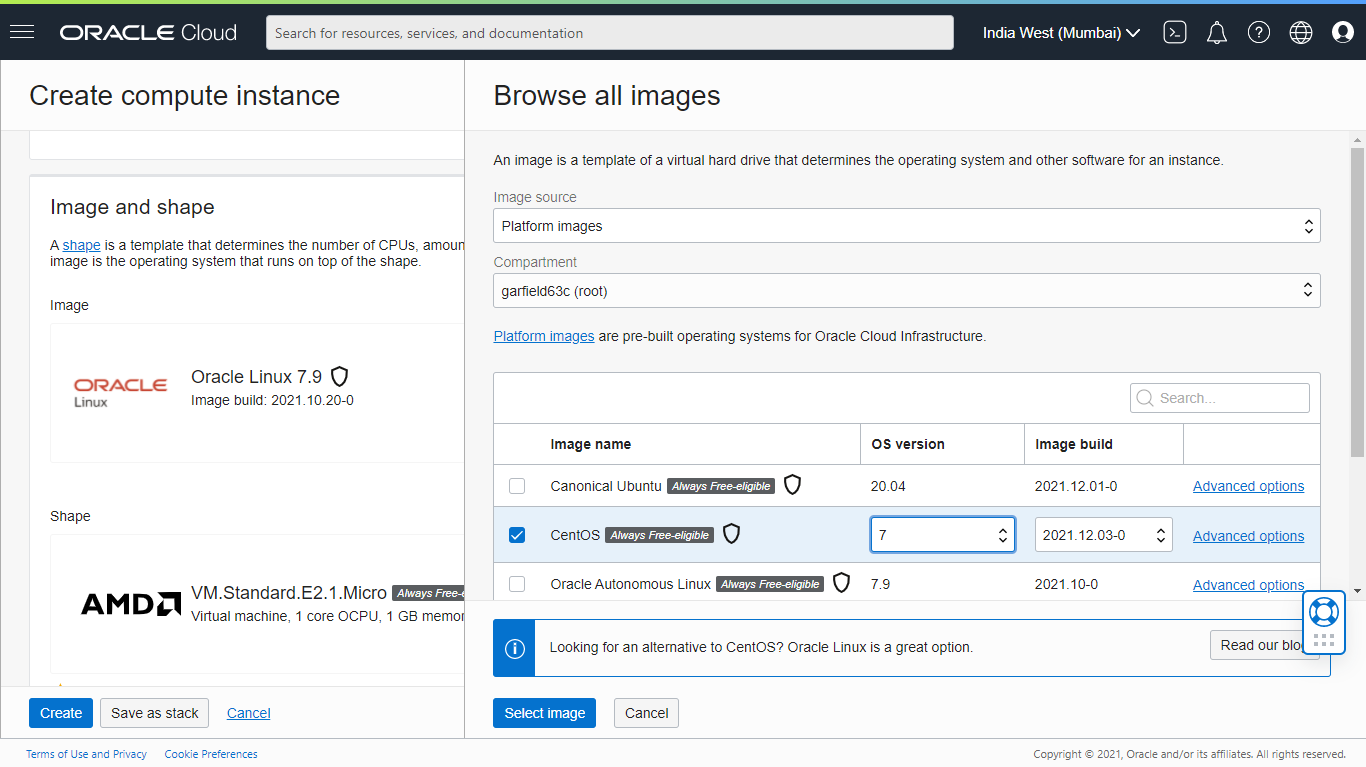Click the Canonical Ubuntu image name
The image size is (1366, 767).
coord(606,486)
